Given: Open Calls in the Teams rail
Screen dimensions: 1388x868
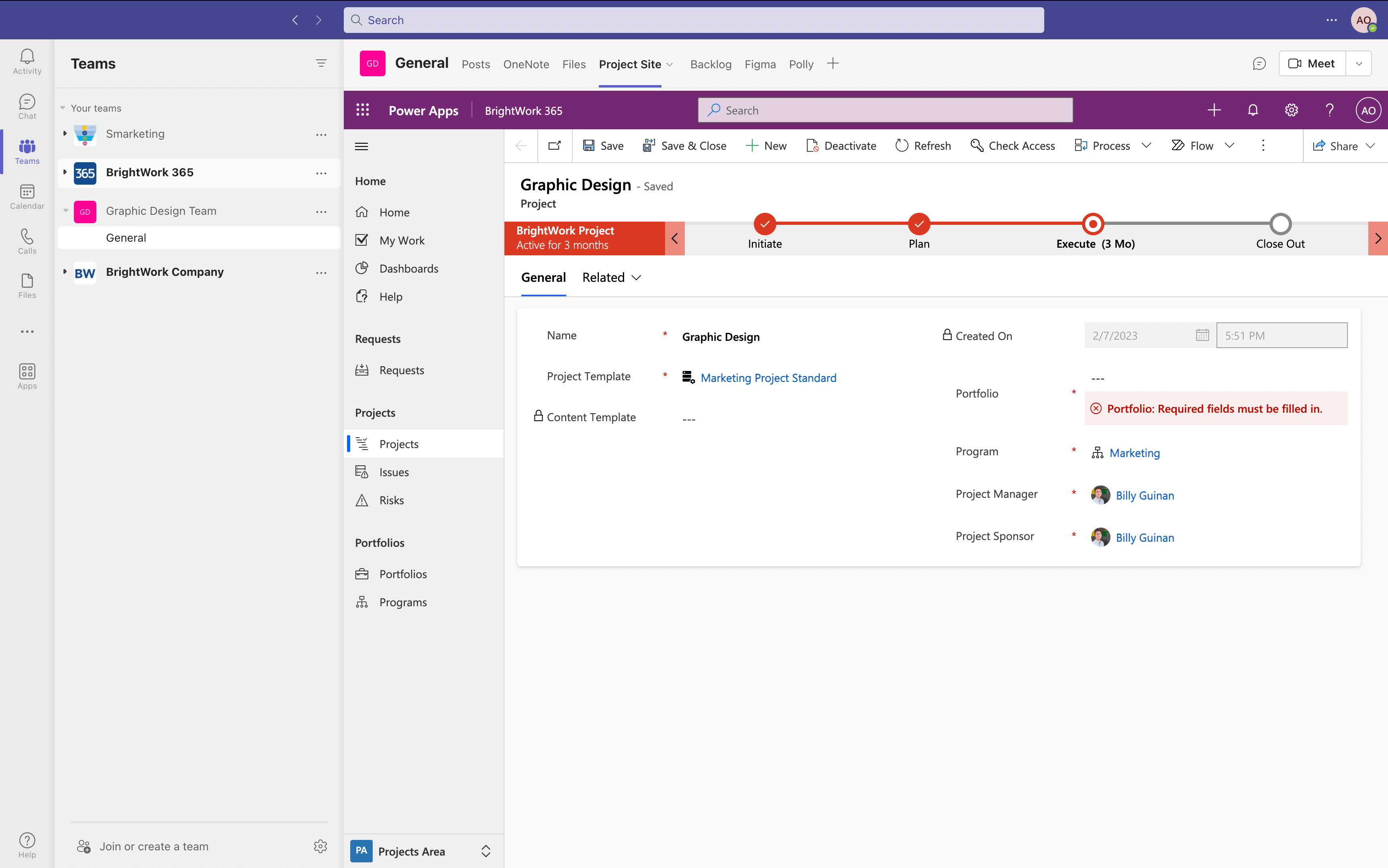Looking at the screenshot, I should [x=27, y=241].
